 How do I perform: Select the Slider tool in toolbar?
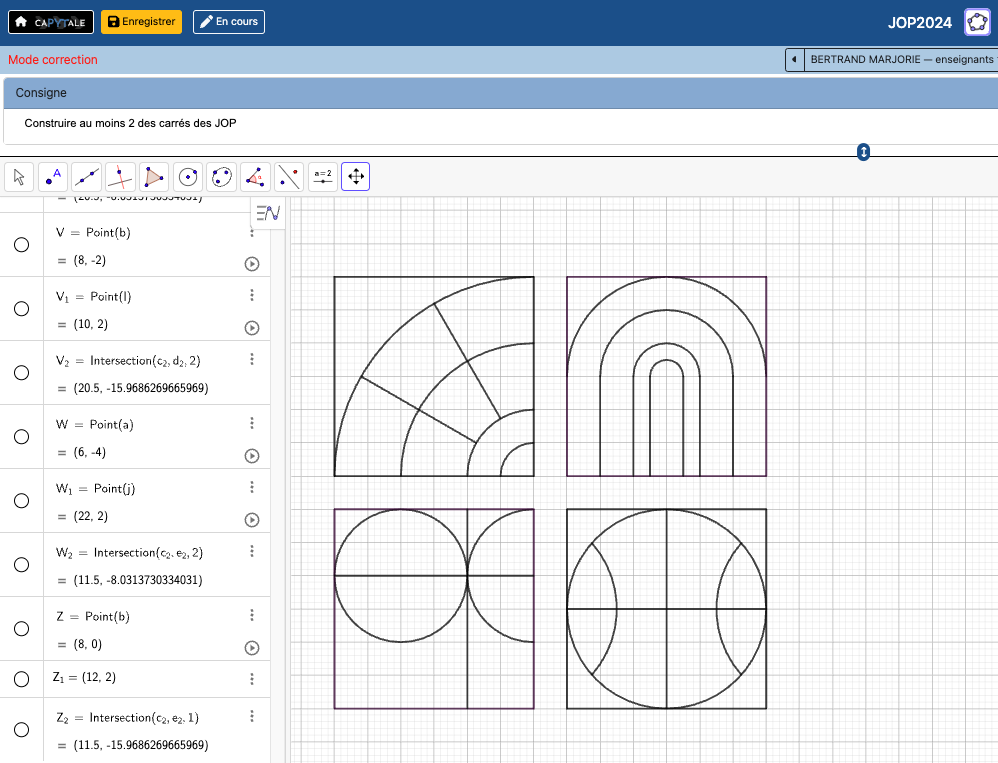(322, 177)
